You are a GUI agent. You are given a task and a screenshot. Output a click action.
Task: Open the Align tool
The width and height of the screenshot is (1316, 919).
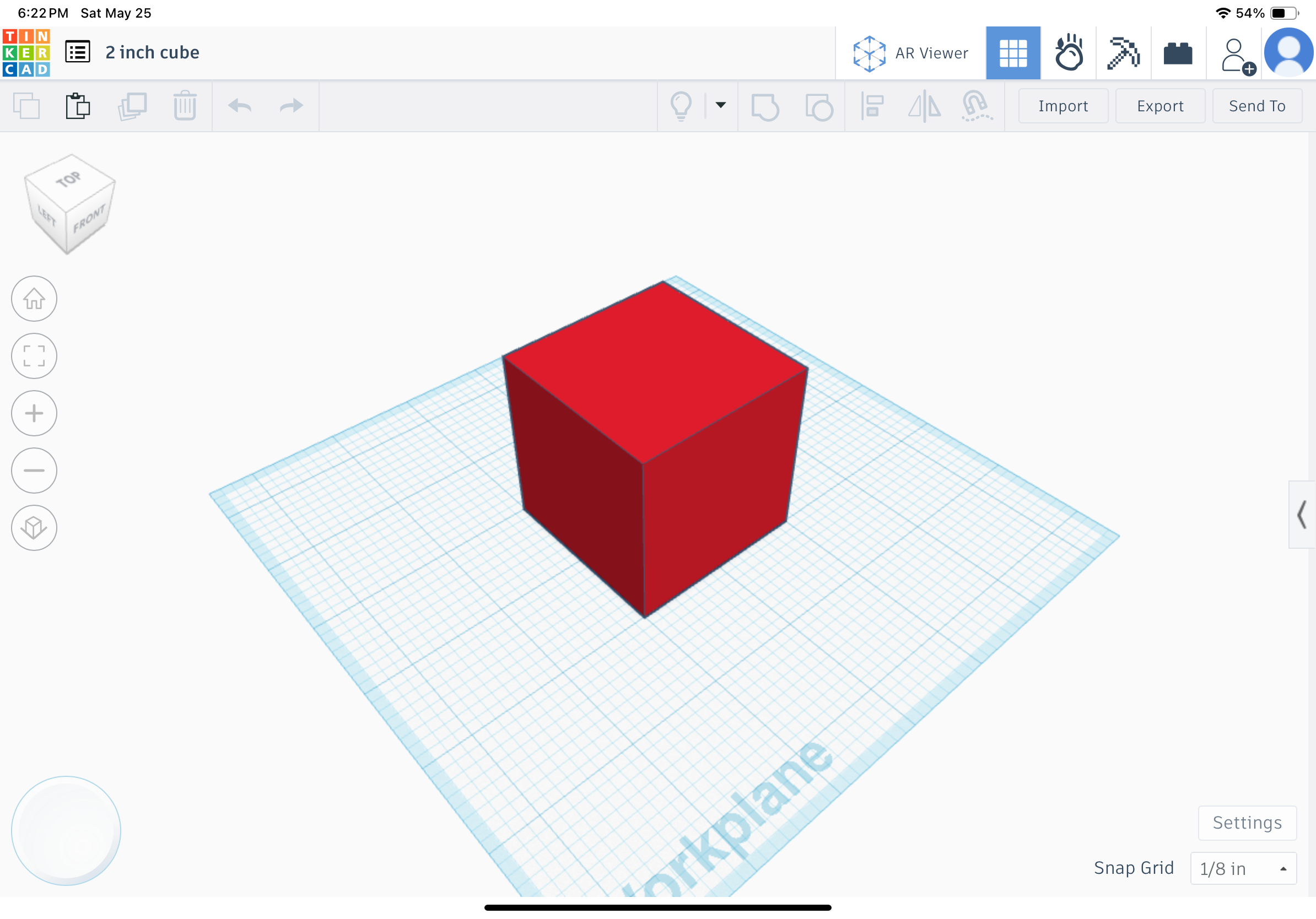[872, 106]
